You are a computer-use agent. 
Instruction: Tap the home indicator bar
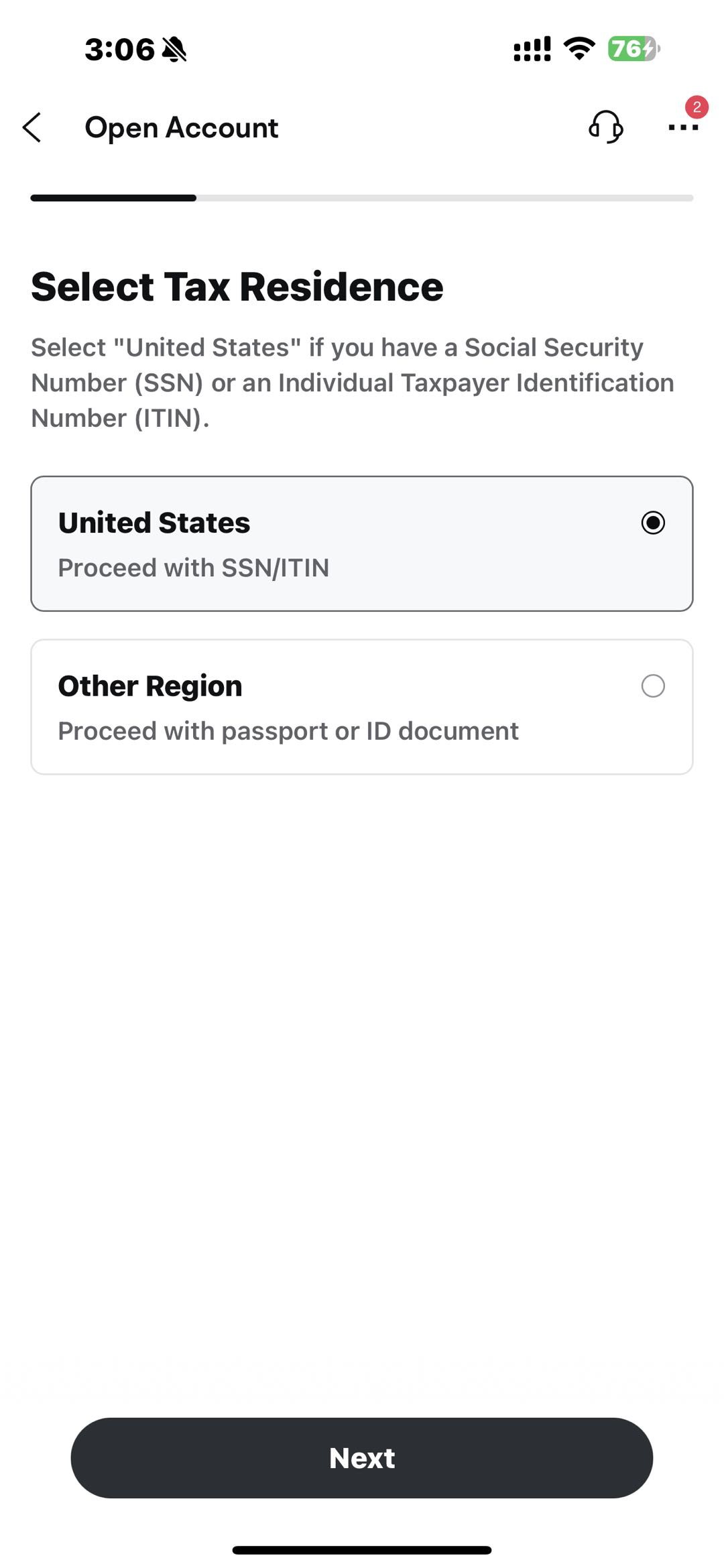(362, 1550)
